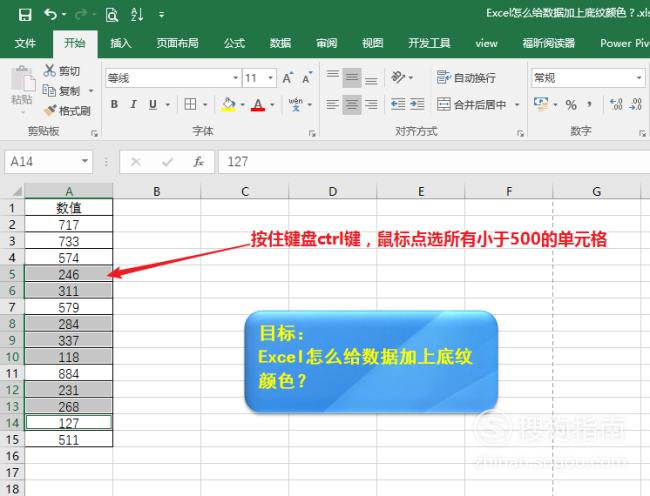Click the Sort A-Z quick access icon

[137, 15]
